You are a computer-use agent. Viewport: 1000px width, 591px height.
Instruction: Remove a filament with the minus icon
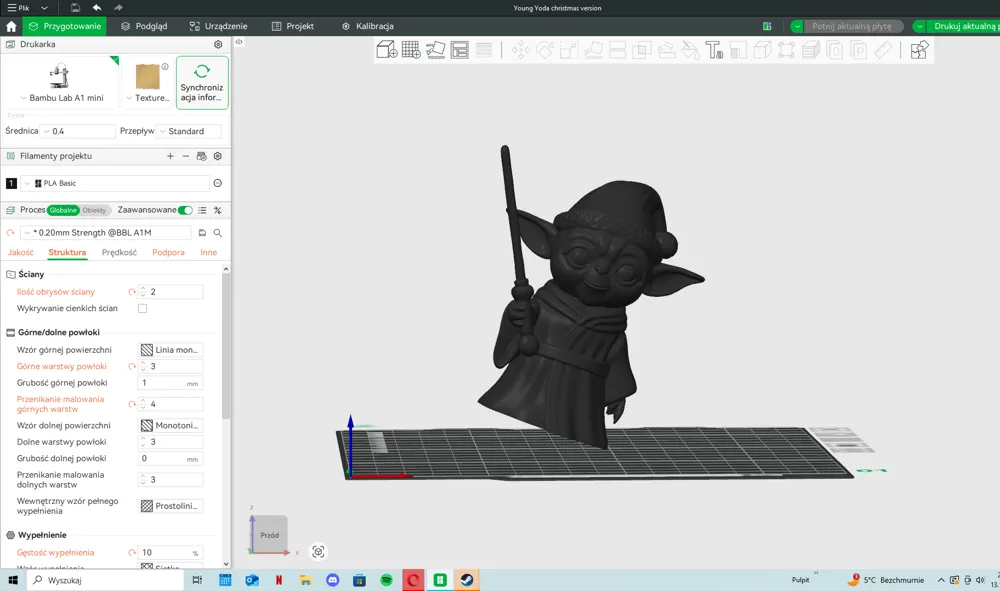coord(186,156)
